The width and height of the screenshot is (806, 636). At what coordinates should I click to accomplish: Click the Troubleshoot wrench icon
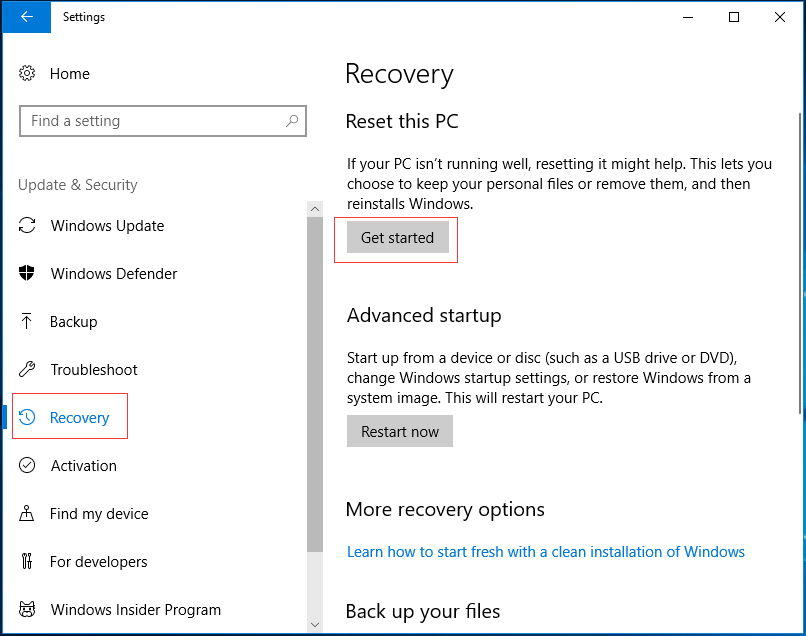(x=27, y=369)
